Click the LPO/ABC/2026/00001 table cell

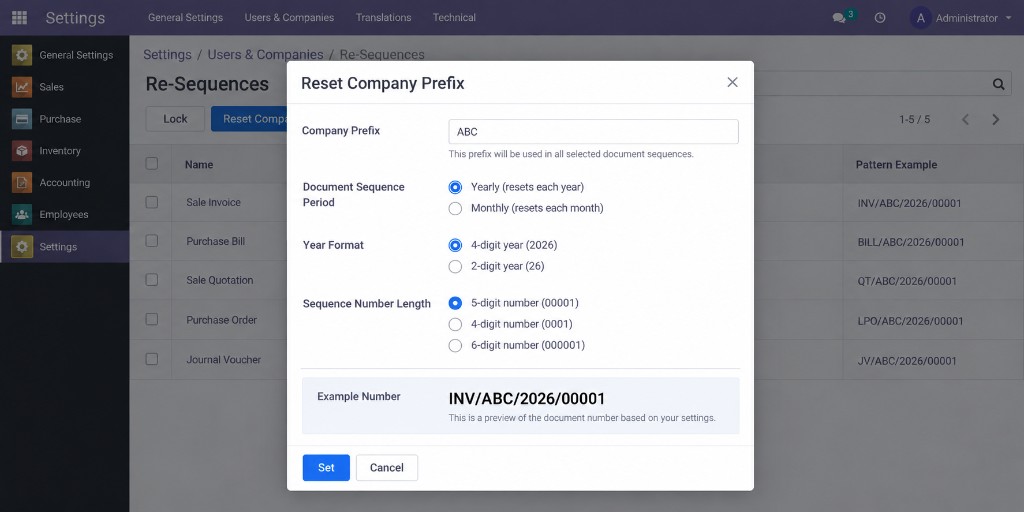click(910, 321)
